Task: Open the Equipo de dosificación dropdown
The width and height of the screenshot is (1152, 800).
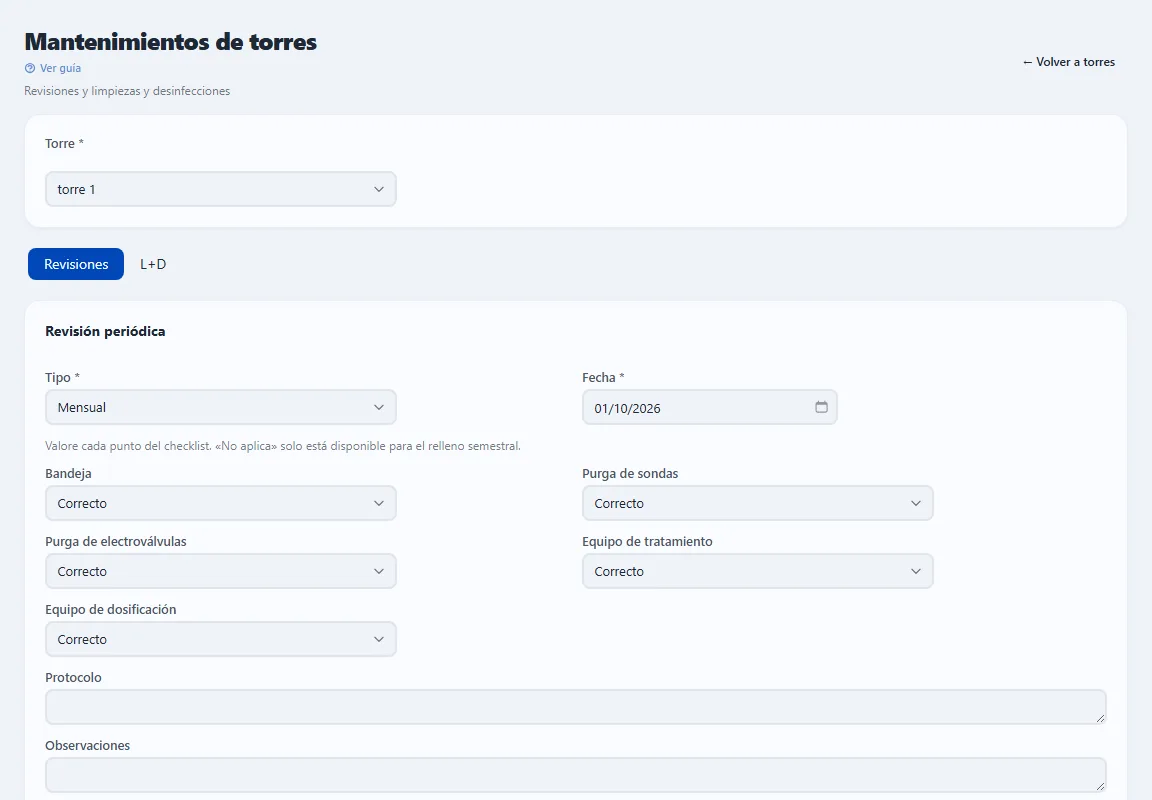Action: 221,639
